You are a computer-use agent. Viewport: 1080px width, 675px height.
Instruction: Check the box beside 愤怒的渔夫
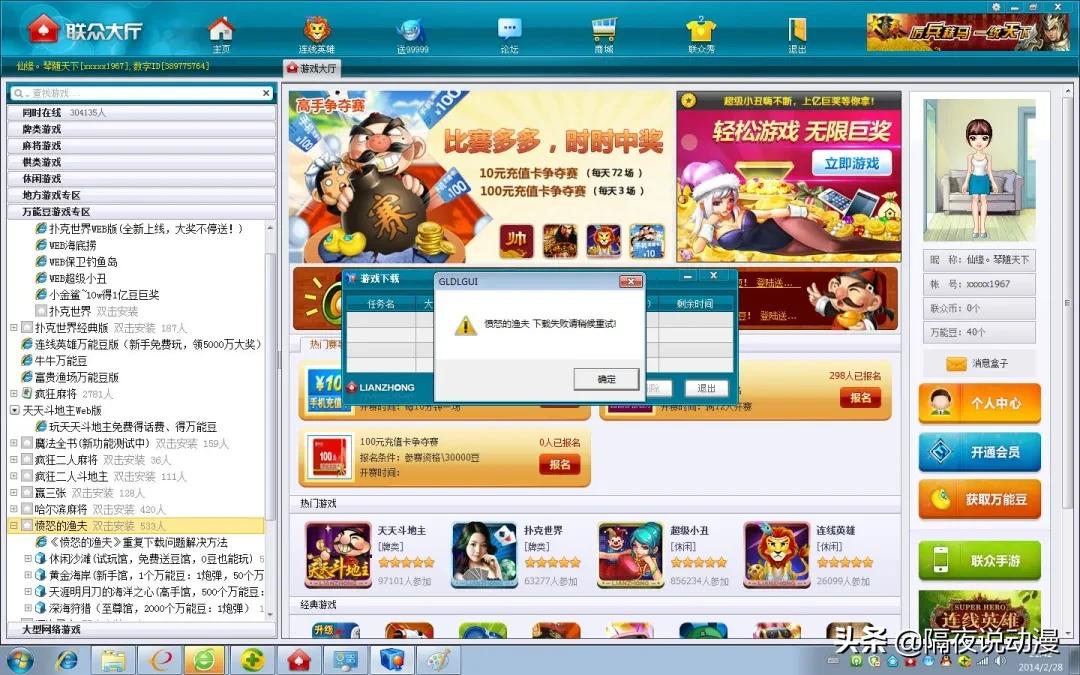28,525
